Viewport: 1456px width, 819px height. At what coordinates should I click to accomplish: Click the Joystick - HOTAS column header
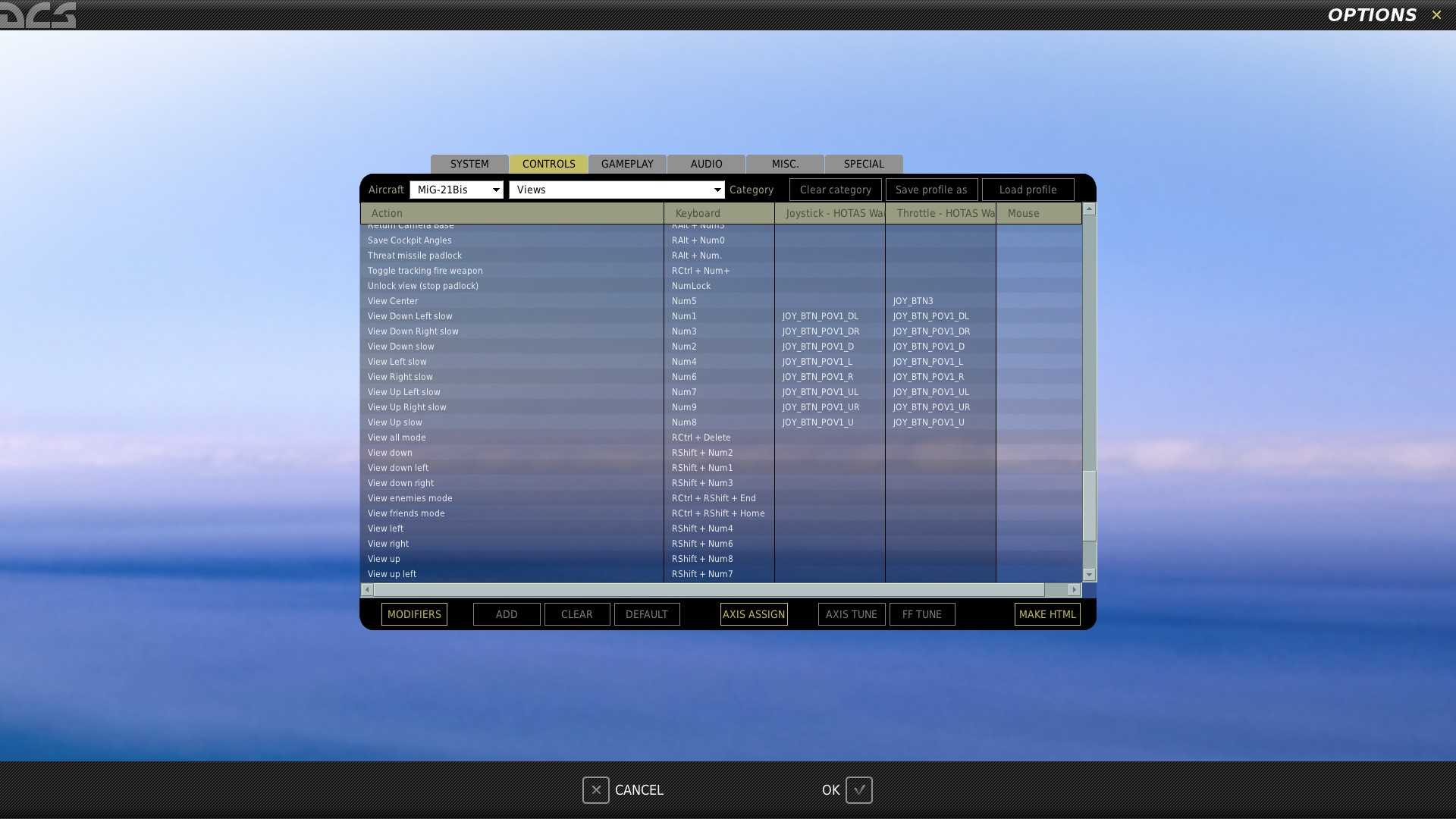(x=830, y=213)
